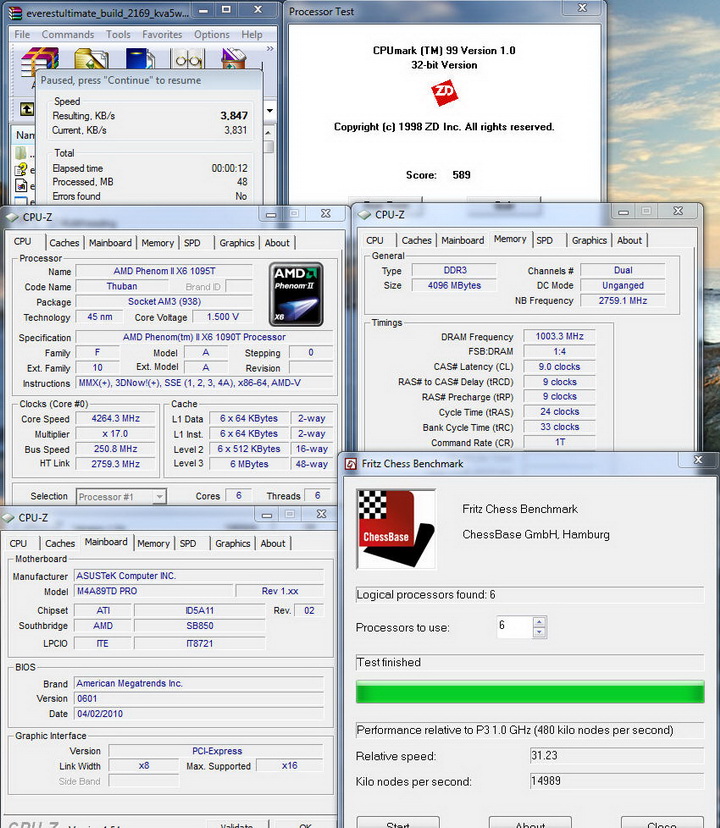The height and width of the screenshot is (828, 720).
Task: Switch to Mainboard tab in CPU window
Action: pyautogui.click(x=110, y=243)
